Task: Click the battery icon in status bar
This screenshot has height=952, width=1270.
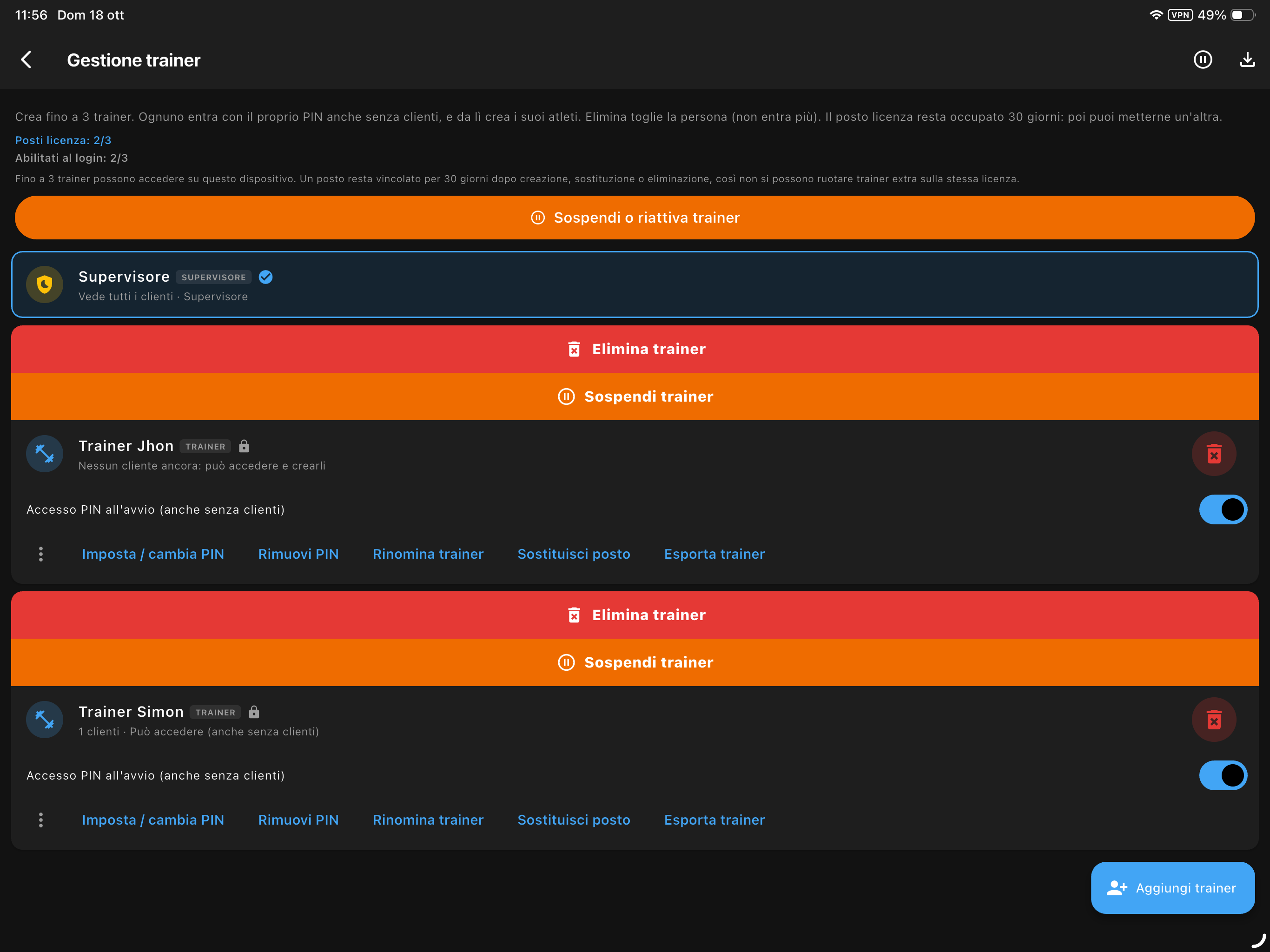Action: (x=1243, y=15)
